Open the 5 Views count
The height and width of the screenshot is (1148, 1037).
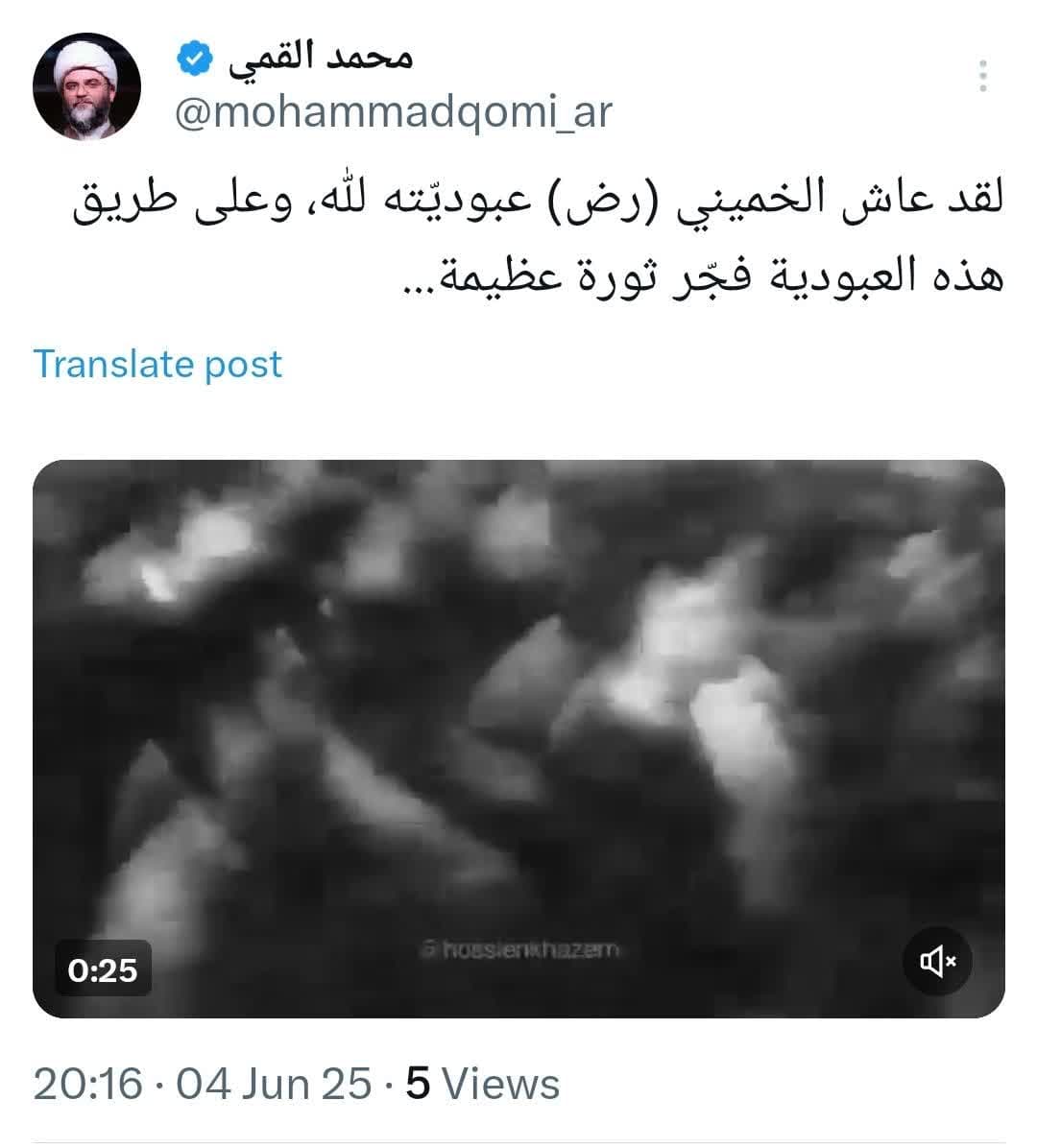coord(483,1085)
